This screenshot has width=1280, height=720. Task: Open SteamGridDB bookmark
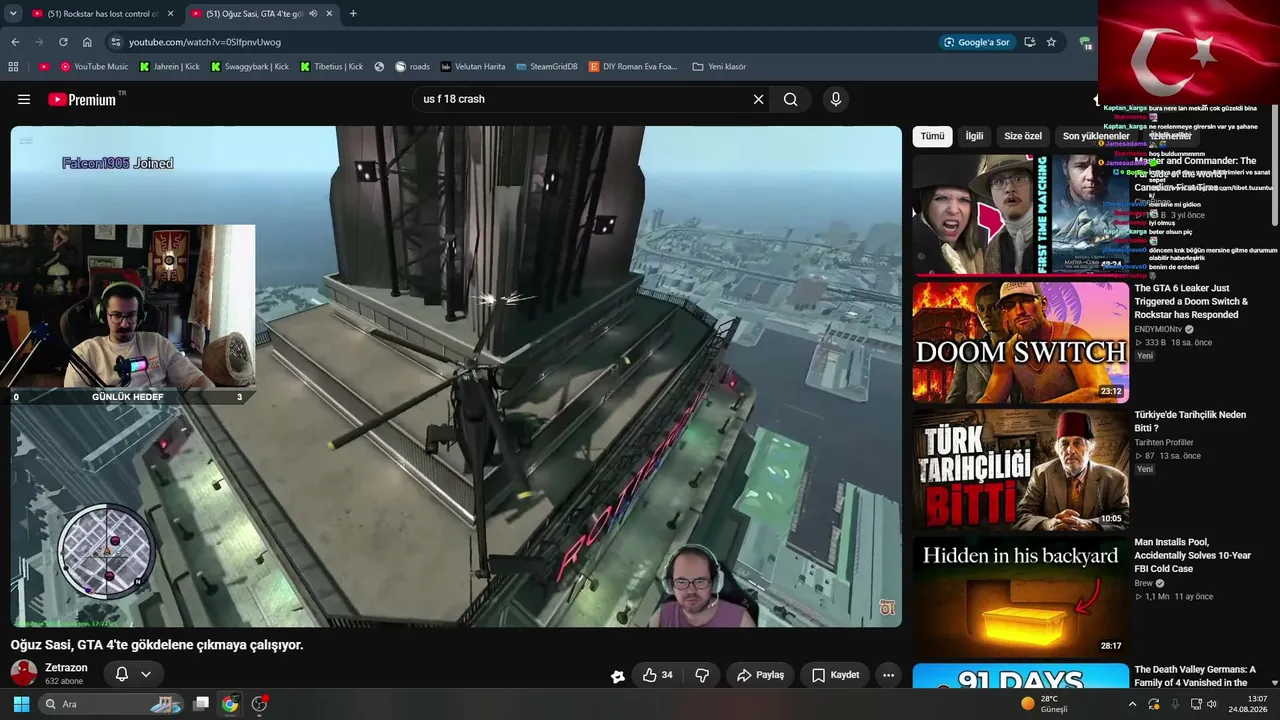tap(547, 67)
